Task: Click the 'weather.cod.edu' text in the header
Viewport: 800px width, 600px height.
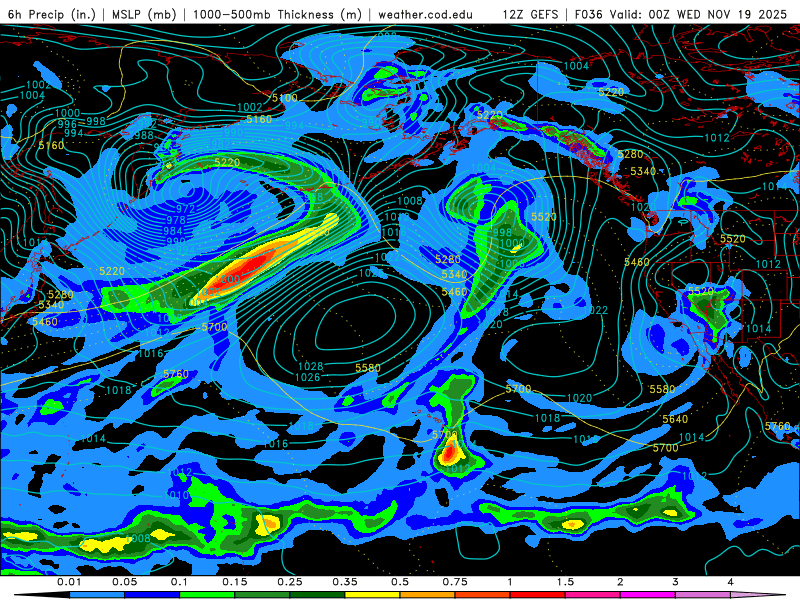Action: (425, 14)
